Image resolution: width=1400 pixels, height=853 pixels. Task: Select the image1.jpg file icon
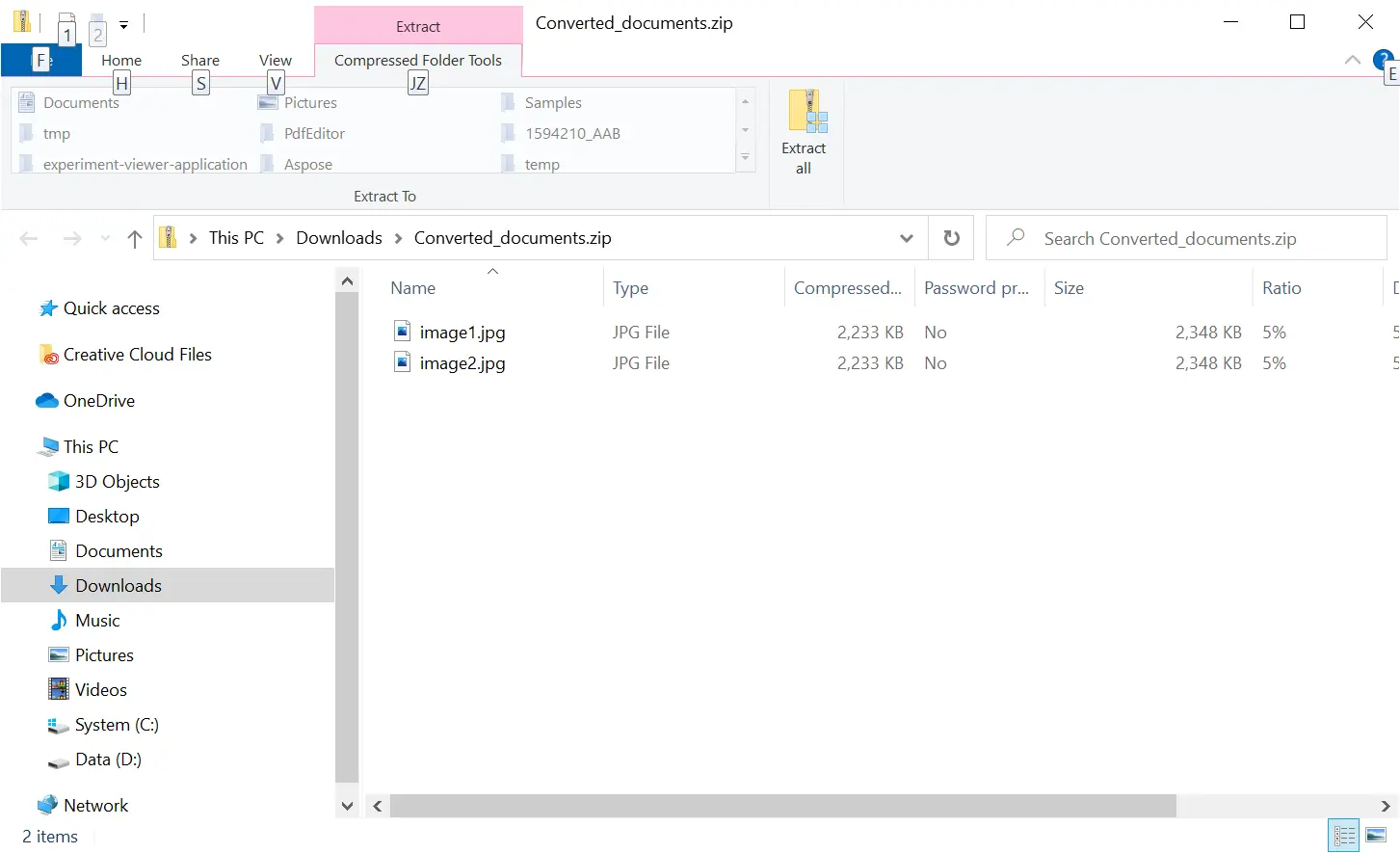tap(402, 331)
